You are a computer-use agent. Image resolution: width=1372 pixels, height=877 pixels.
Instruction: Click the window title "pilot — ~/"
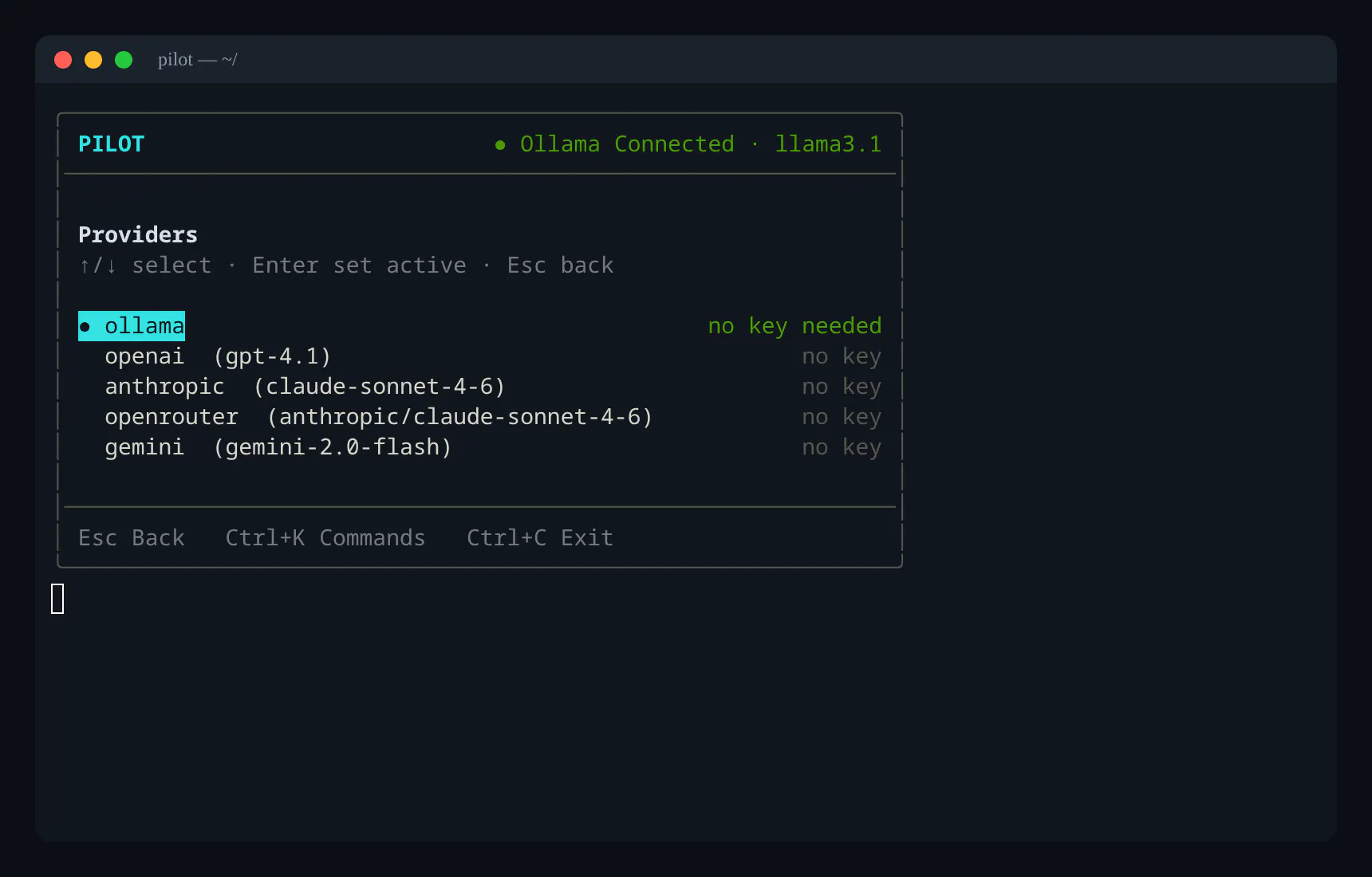(197, 60)
